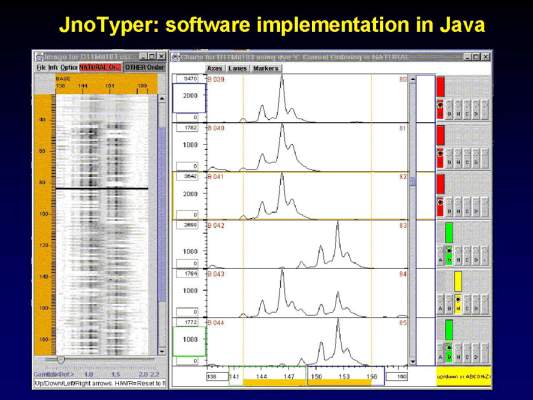Click the red genotype color bar of lane B 040

coord(441,135)
